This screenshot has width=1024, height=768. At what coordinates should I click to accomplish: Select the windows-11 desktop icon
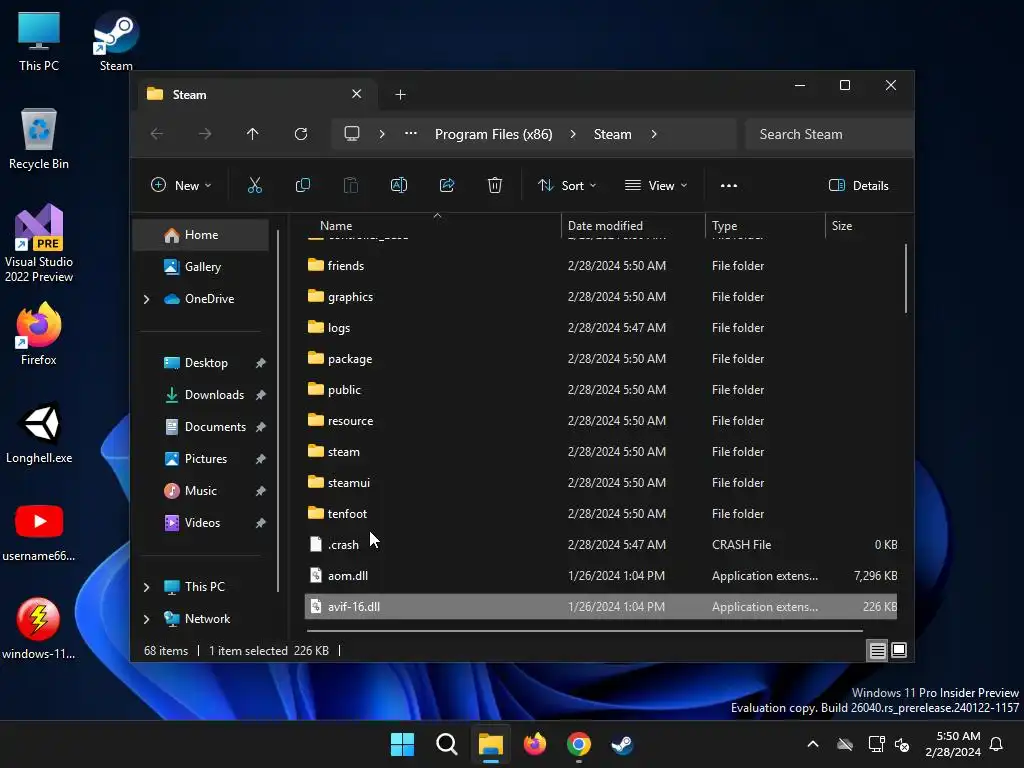point(39,628)
